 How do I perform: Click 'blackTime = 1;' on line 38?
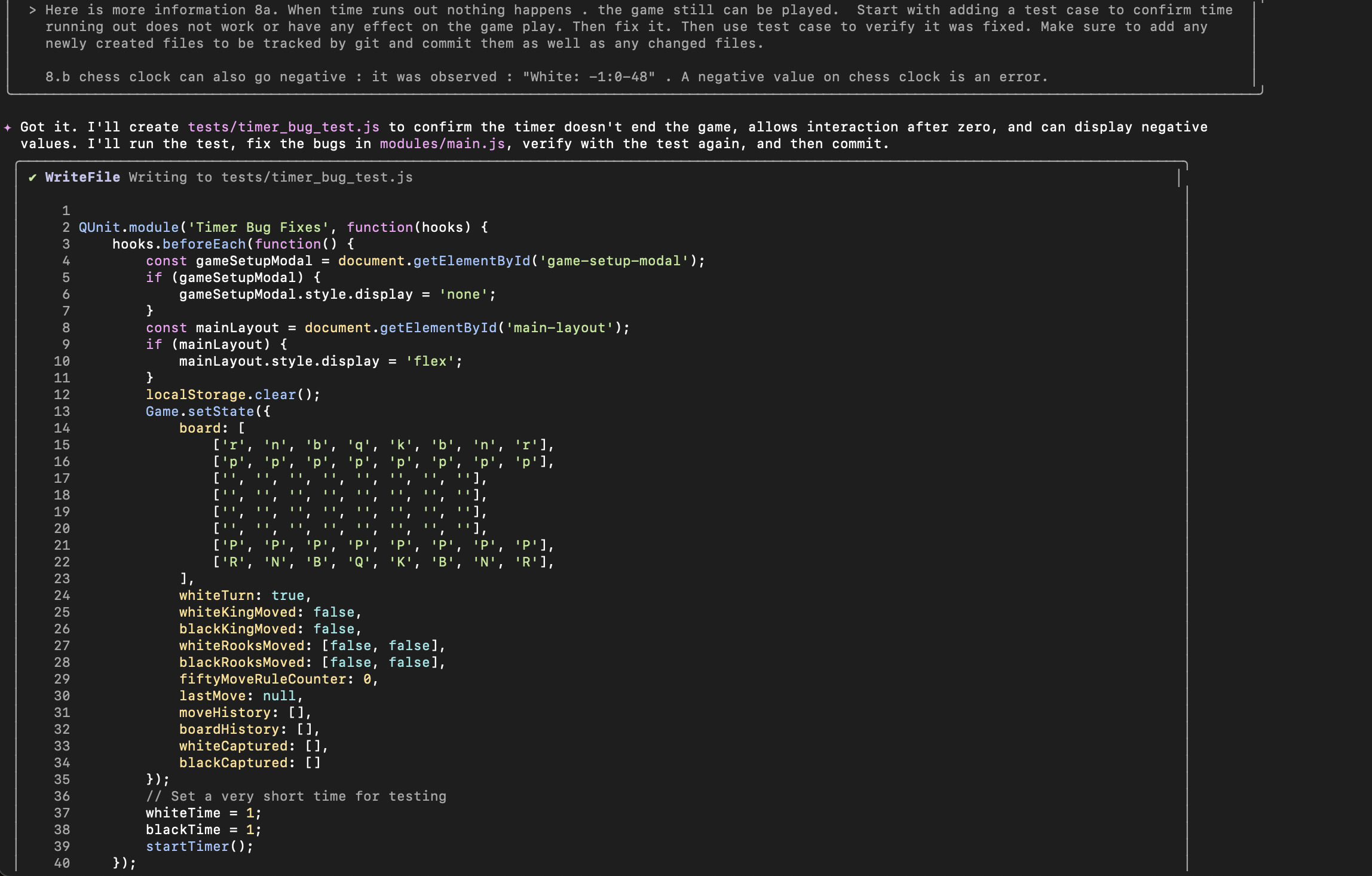tap(204, 830)
